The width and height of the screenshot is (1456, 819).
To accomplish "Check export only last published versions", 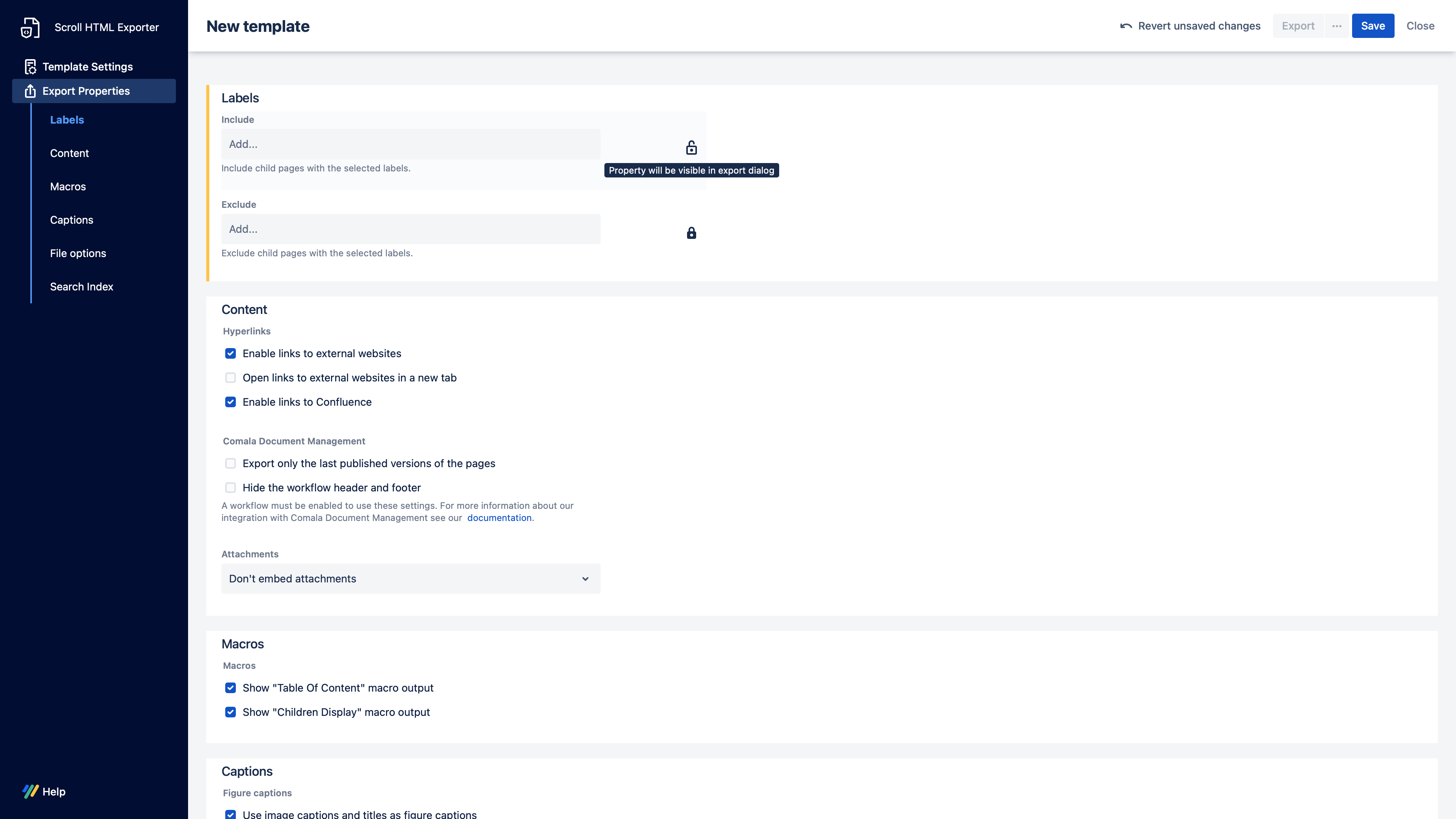I will tap(231, 463).
